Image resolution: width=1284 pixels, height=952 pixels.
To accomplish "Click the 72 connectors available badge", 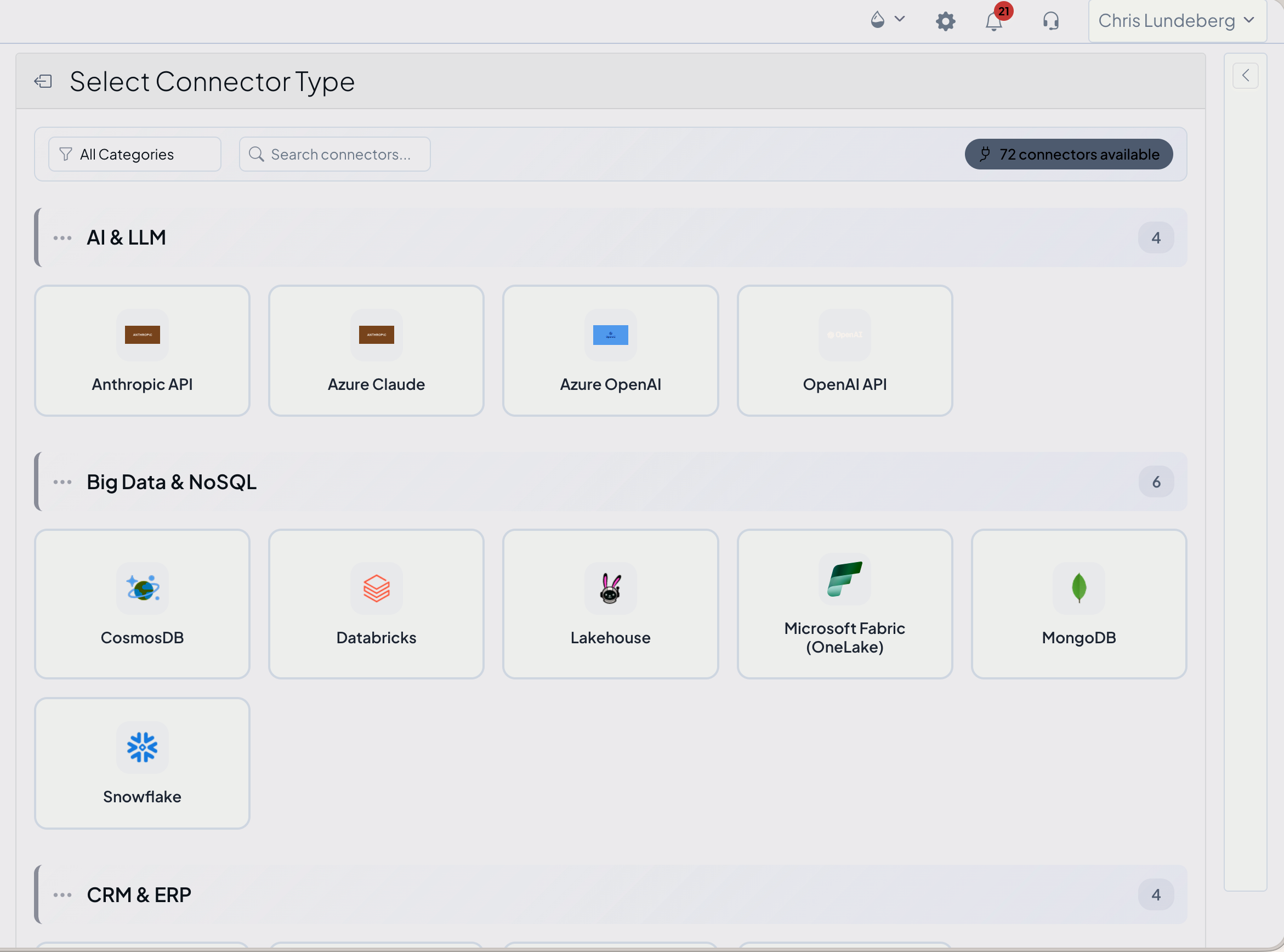I will 1069,154.
